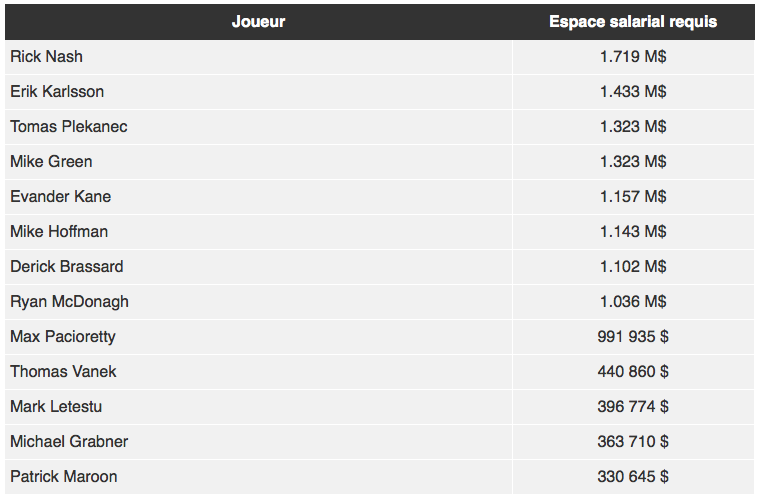
Task: Click the Joueur column header
Action: (x=258, y=22)
